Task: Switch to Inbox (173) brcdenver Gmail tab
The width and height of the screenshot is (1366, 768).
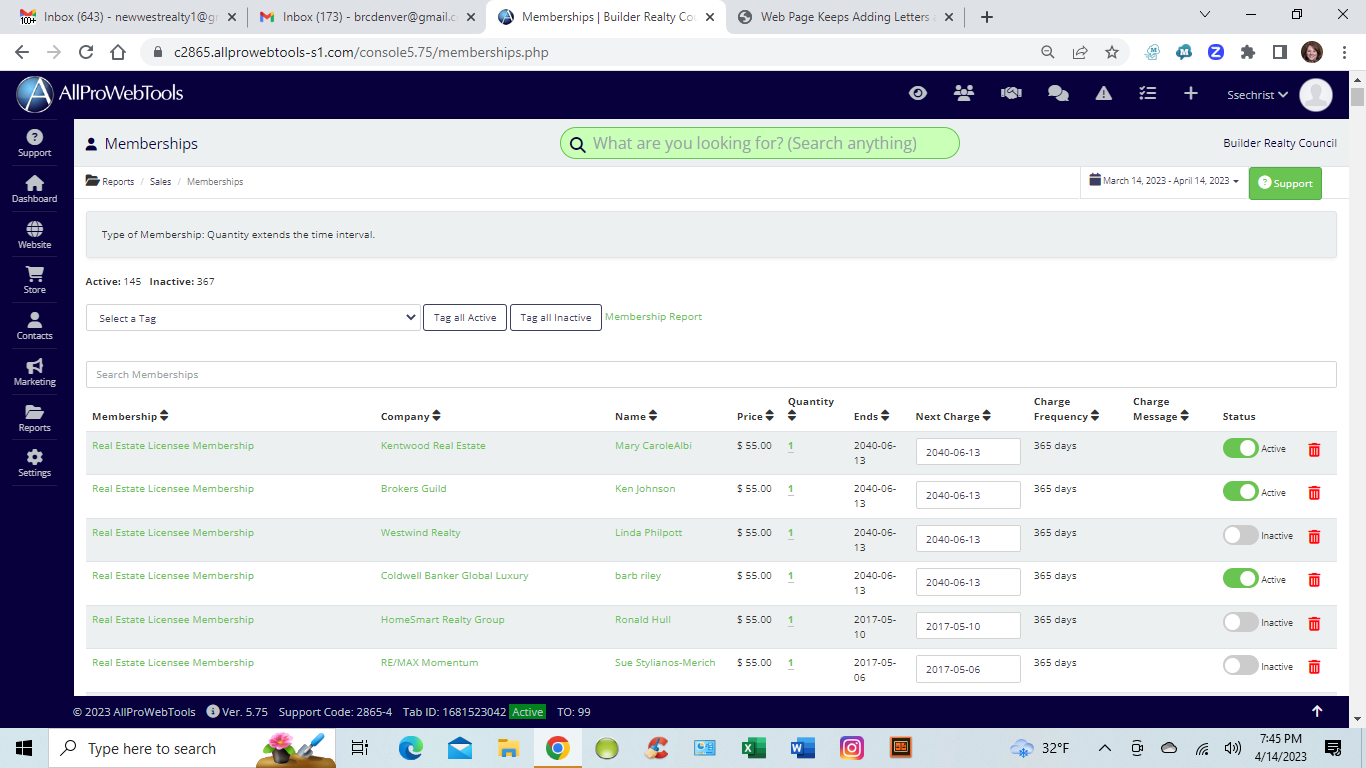Action: coord(365,17)
